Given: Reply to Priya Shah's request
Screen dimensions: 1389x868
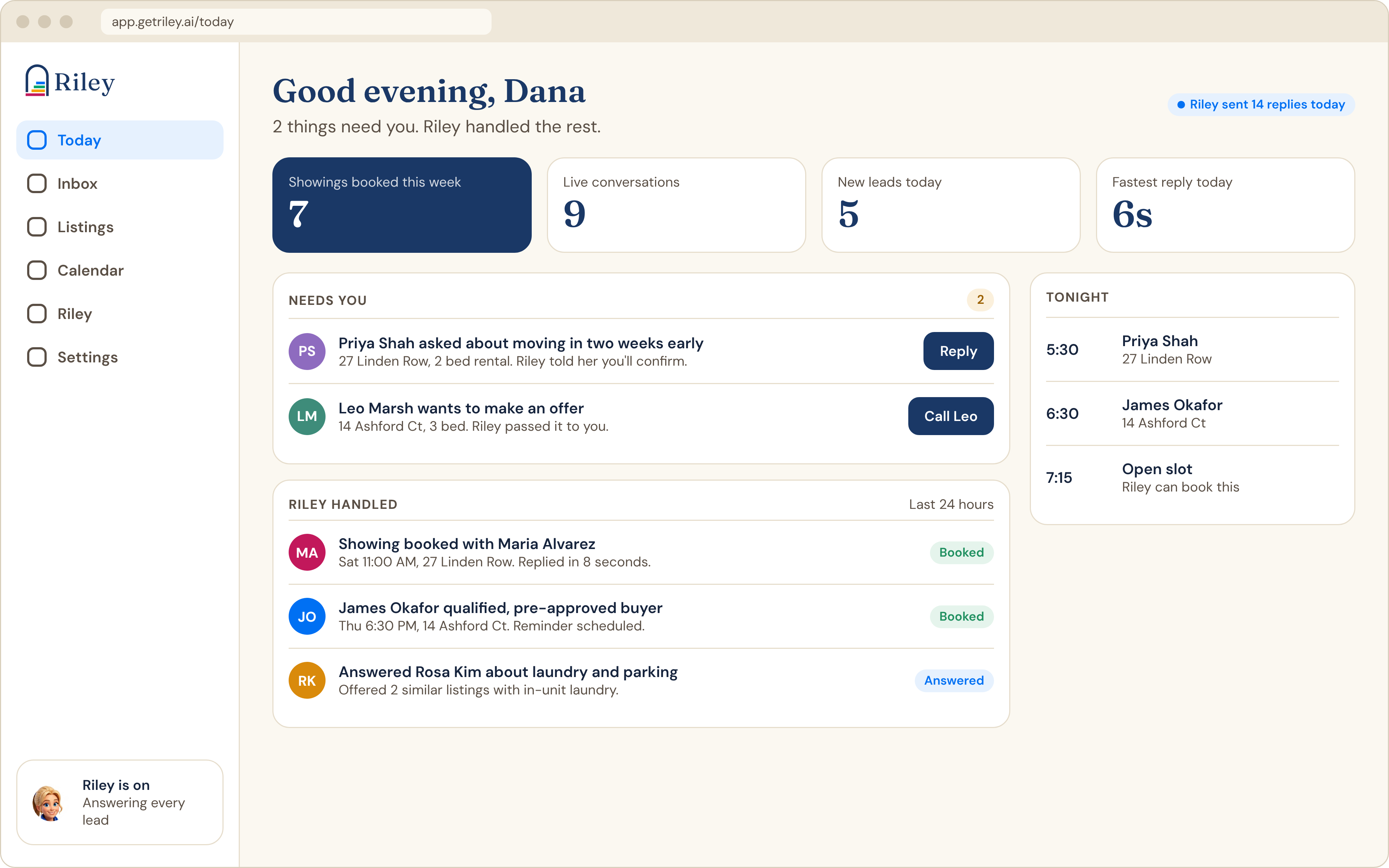Looking at the screenshot, I should [959, 351].
